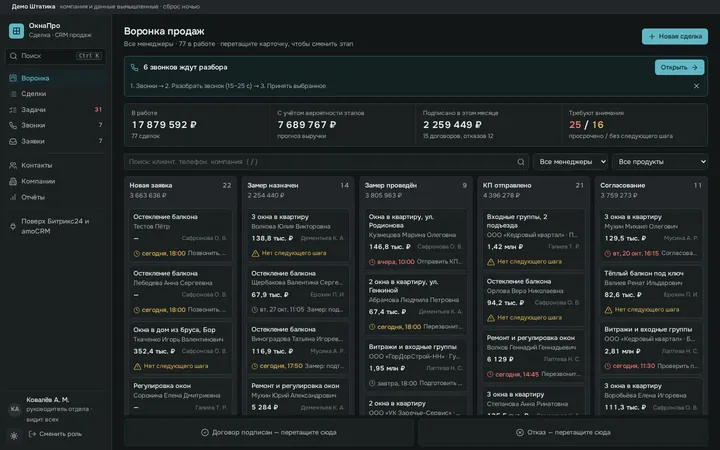Open Остекление балкона Виноградова Татьяна card
The width and height of the screenshot is (720, 450).
coord(298,348)
